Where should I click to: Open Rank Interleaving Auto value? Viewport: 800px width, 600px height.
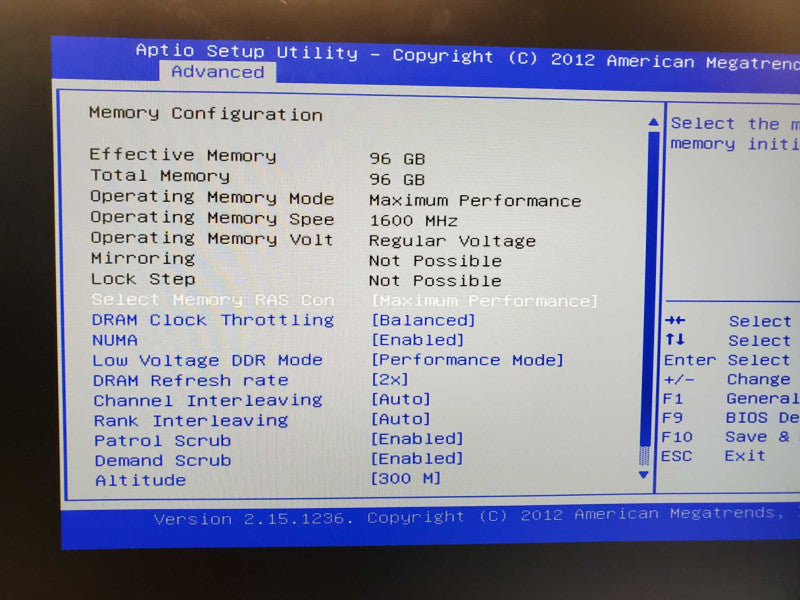[x=401, y=419]
